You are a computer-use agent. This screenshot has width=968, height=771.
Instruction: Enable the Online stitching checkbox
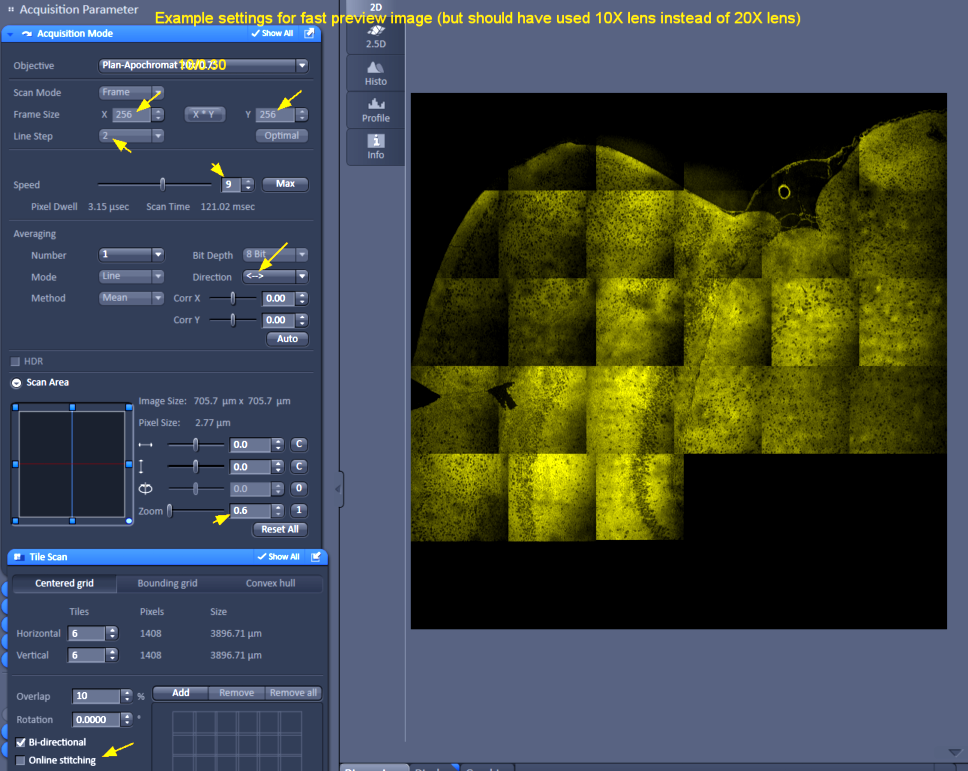point(21,761)
